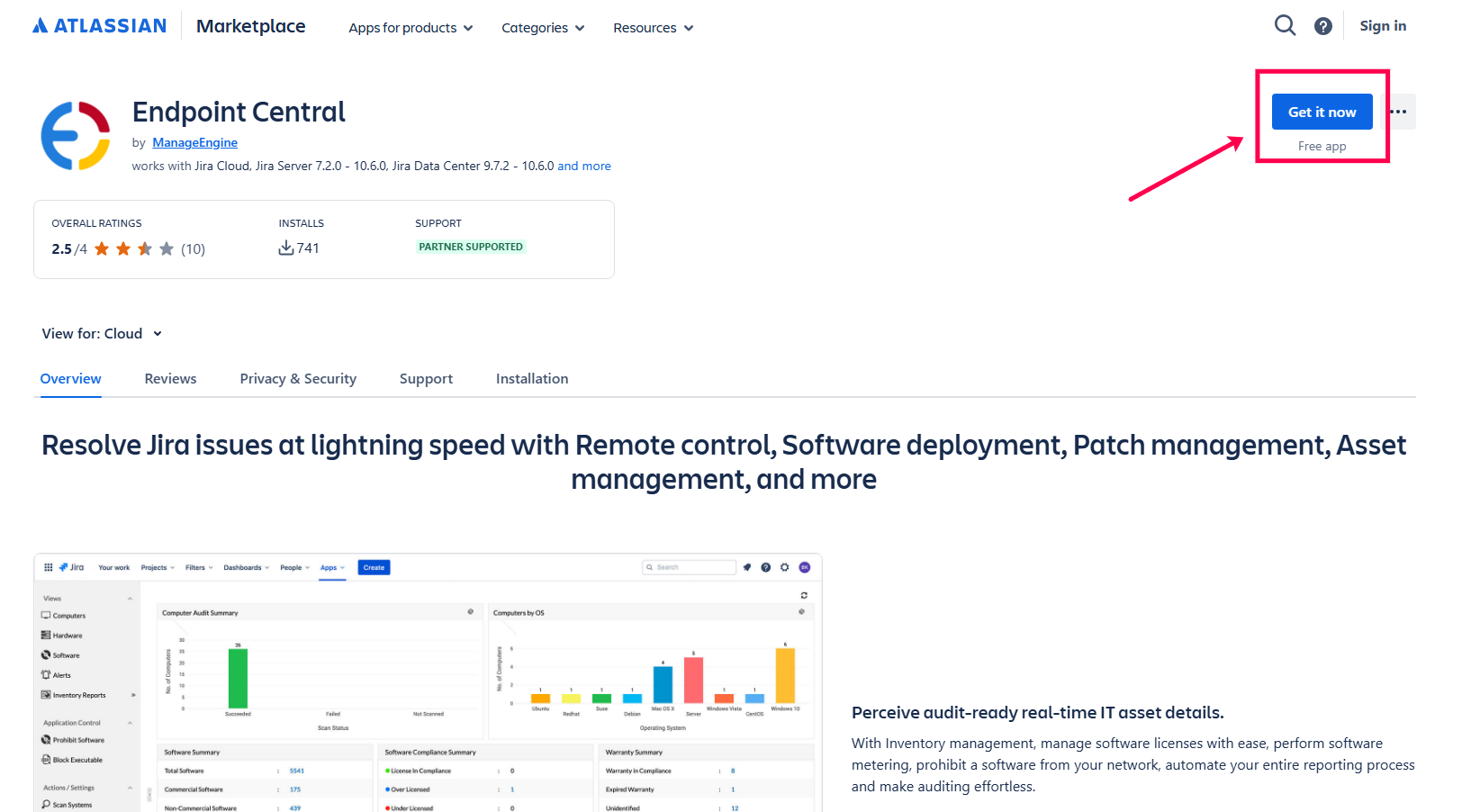
Task: Click the 'Perceive audit-ready real-time IT asset details.' heading
Action: [x=1038, y=713]
